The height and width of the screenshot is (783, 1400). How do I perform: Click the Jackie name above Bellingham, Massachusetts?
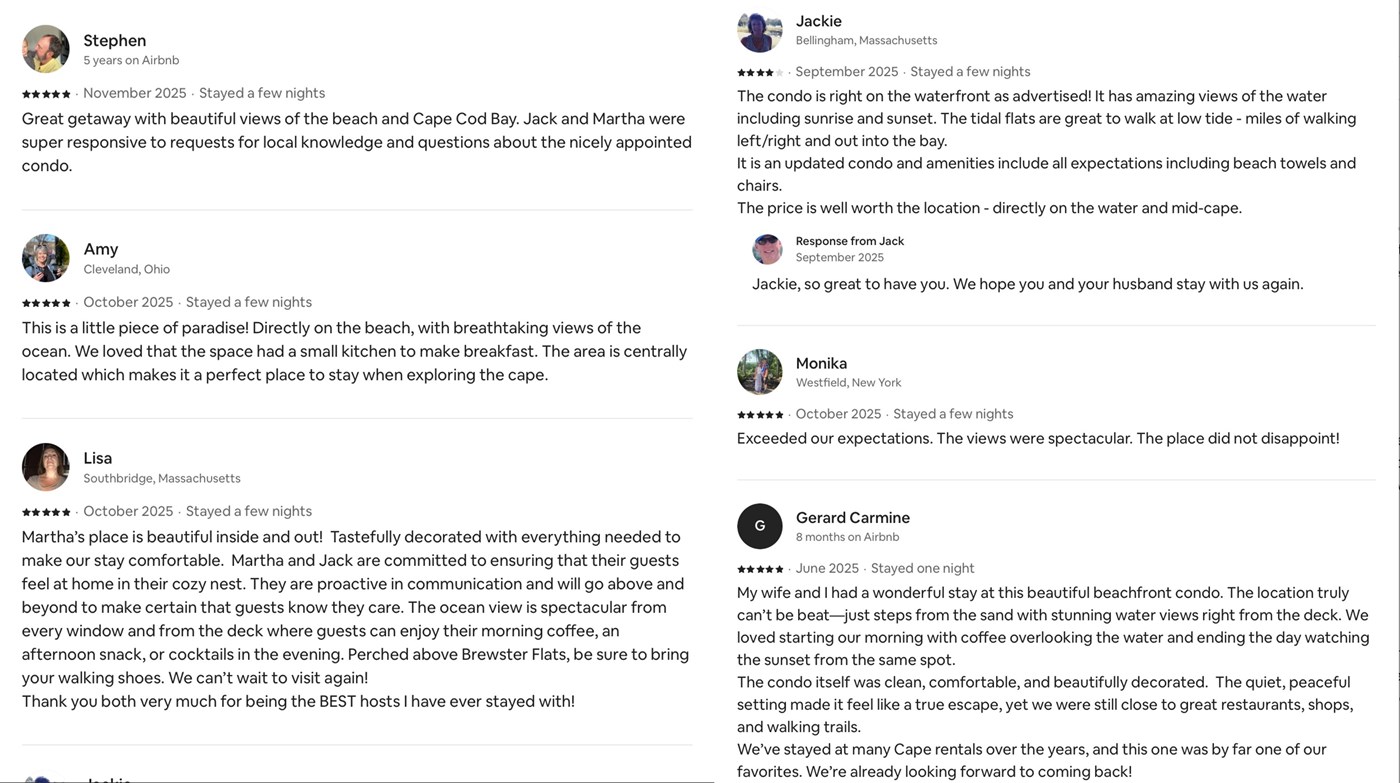click(x=819, y=21)
